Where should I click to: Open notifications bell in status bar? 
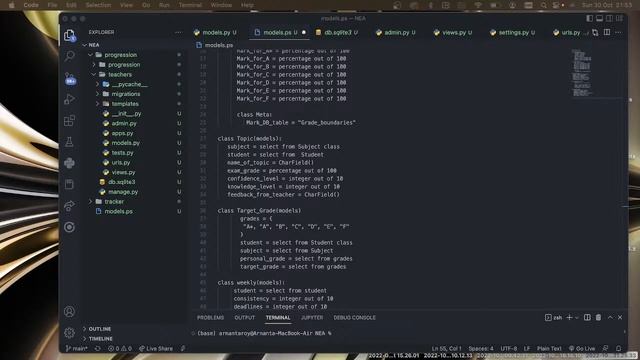click(x=618, y=348)
